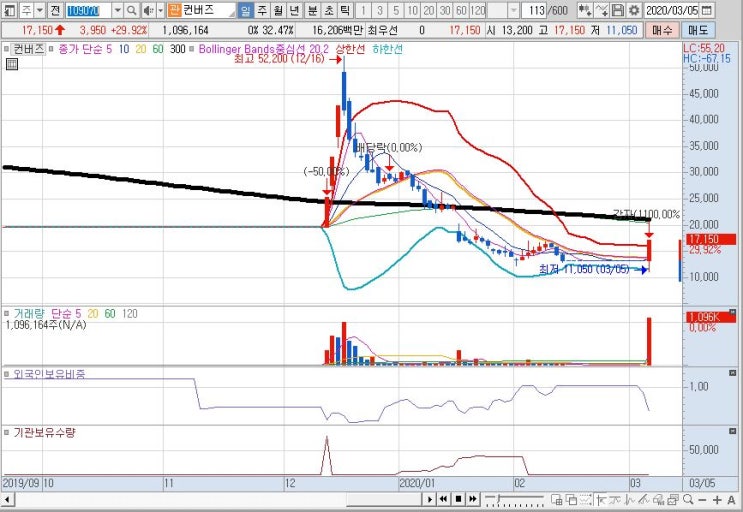Click the 120 interval button
Screen dimensions: 743x512
pyautogui.click(x=478, y=10)
